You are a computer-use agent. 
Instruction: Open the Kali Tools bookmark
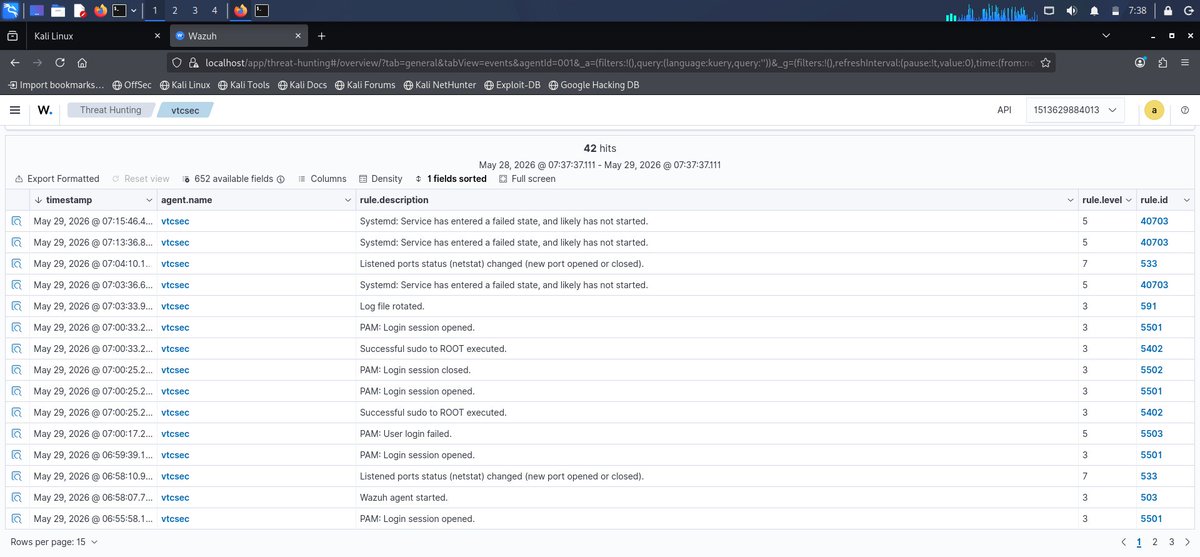click(242, 85)
